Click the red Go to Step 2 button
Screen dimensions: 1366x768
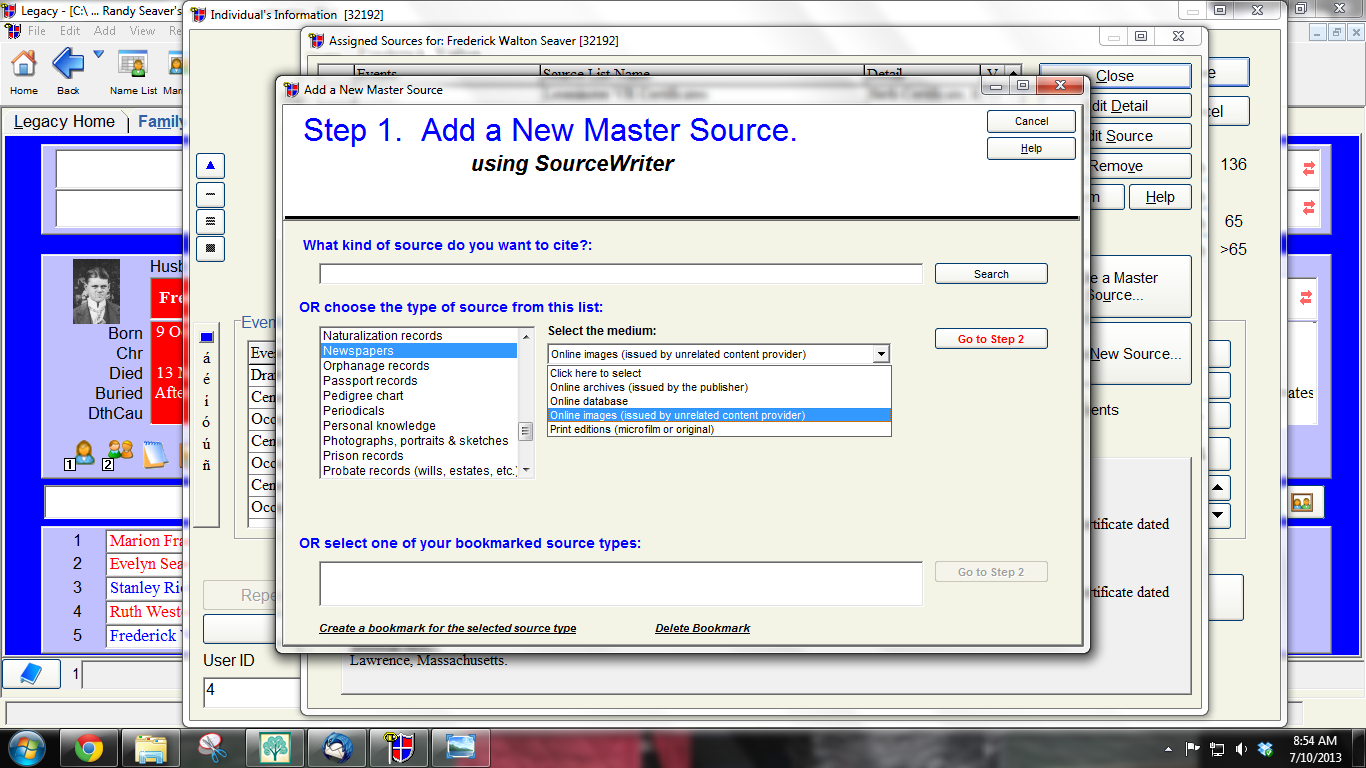(x=991, y=339)
